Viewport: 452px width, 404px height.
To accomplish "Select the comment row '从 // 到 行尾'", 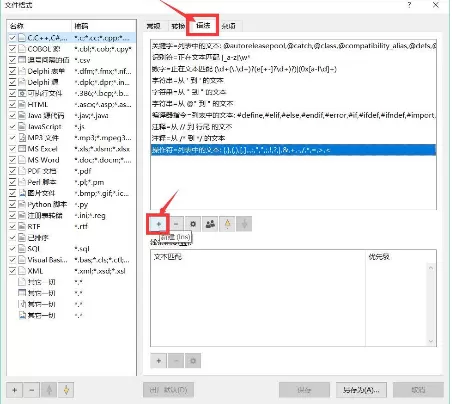I will [x=293, y=127].
